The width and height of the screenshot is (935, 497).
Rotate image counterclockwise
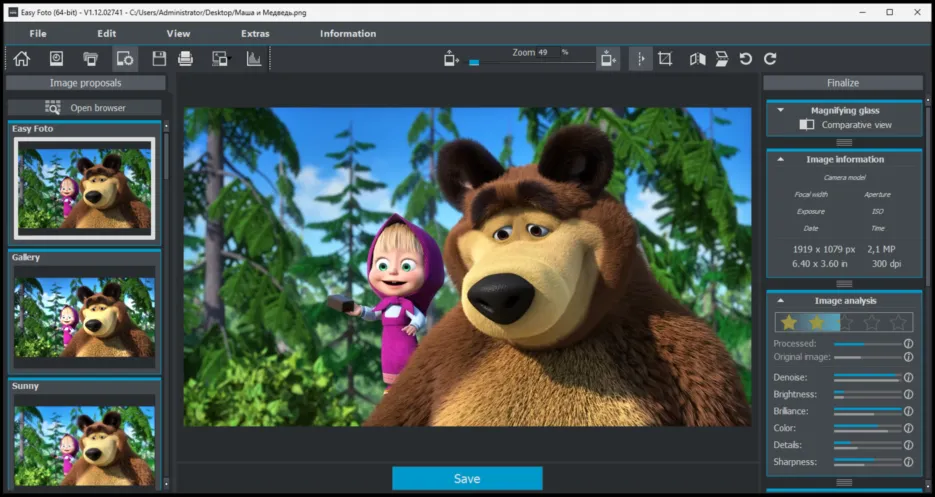point(745,58)
